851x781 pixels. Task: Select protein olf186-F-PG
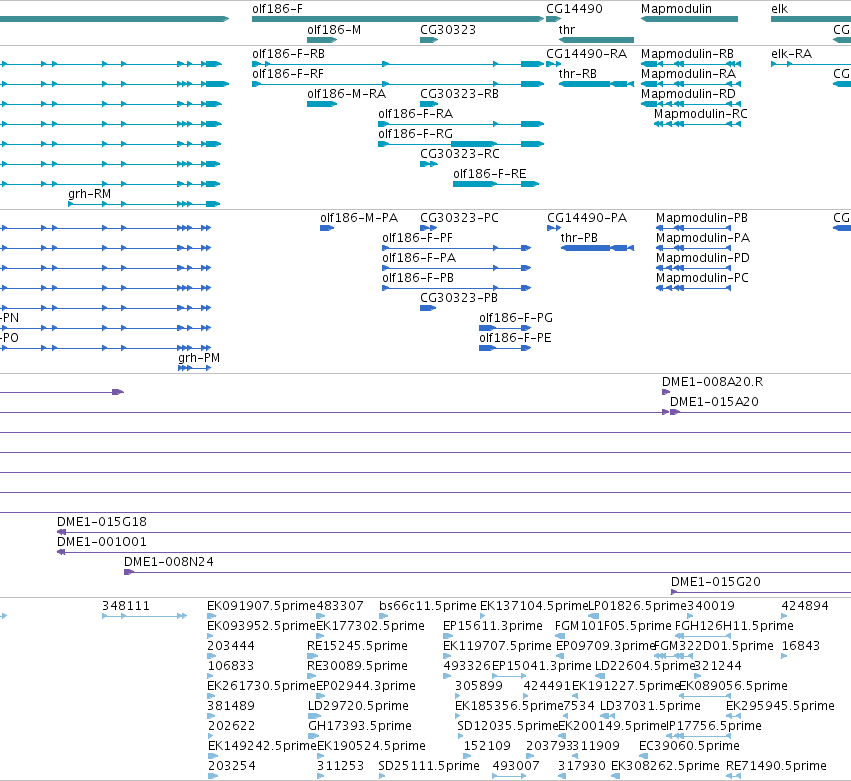(x=505, y=328)
